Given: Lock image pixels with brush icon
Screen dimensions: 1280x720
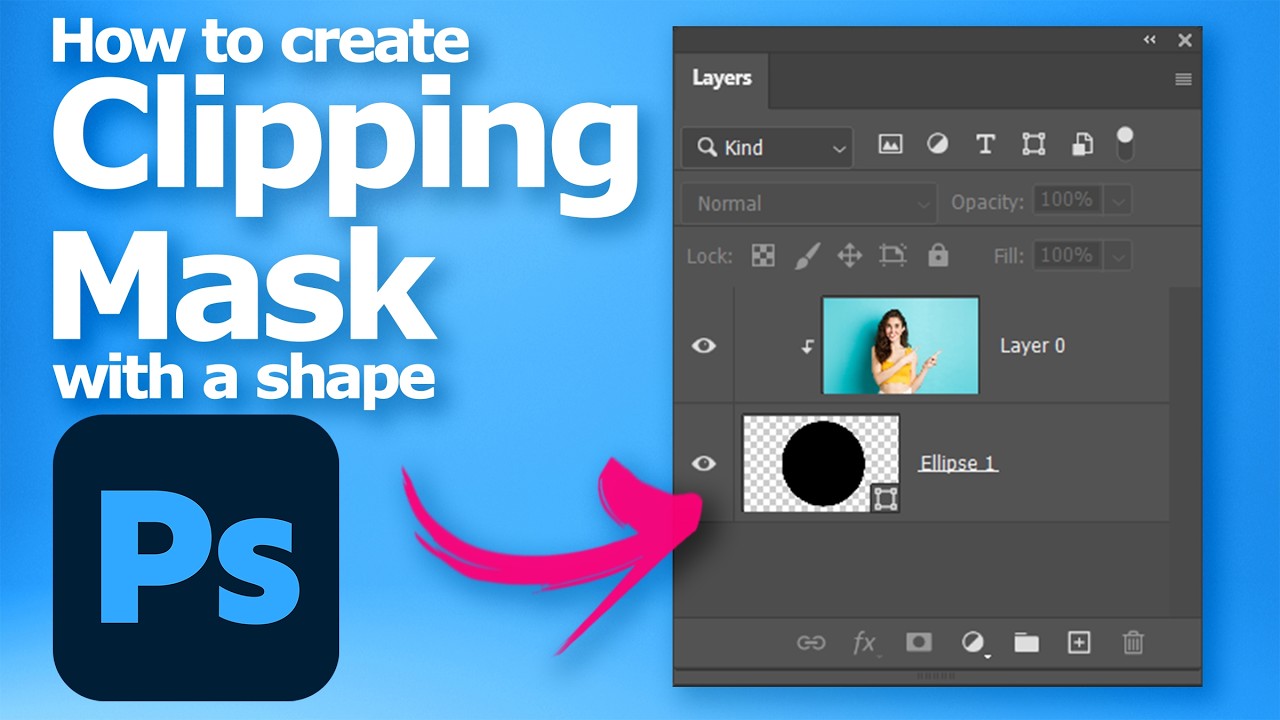Looking at the screenshot, I should click(806, 256).
